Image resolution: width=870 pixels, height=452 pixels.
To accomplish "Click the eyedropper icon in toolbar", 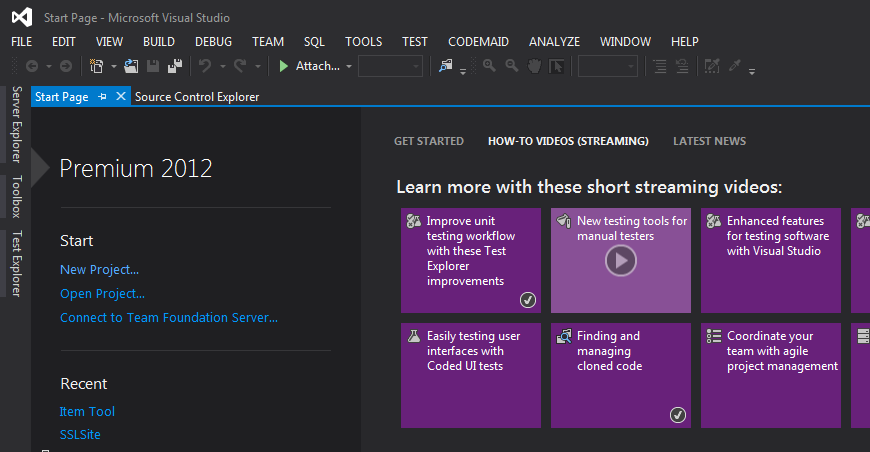I will pyautogui.click(x=735, y=66).
